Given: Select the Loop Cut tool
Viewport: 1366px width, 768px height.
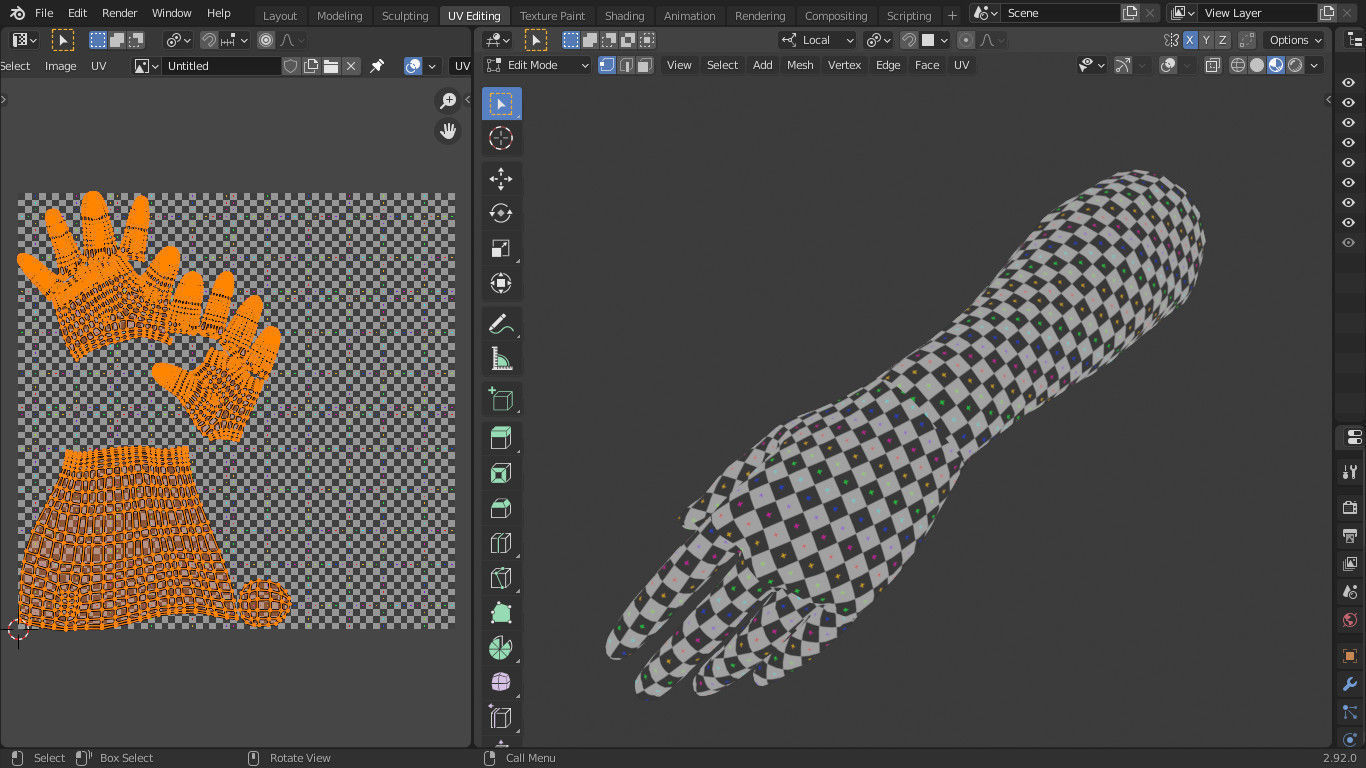Looking at the screenshot, I should pos(501,543).
